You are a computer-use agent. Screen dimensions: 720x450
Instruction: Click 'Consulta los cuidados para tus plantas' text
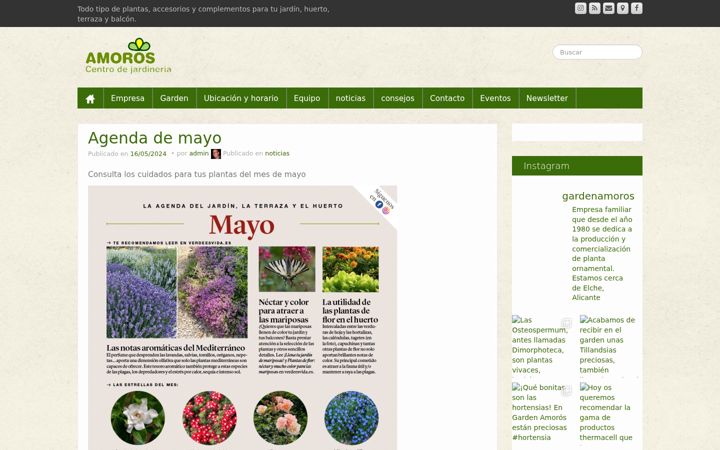tap(197, 174)
